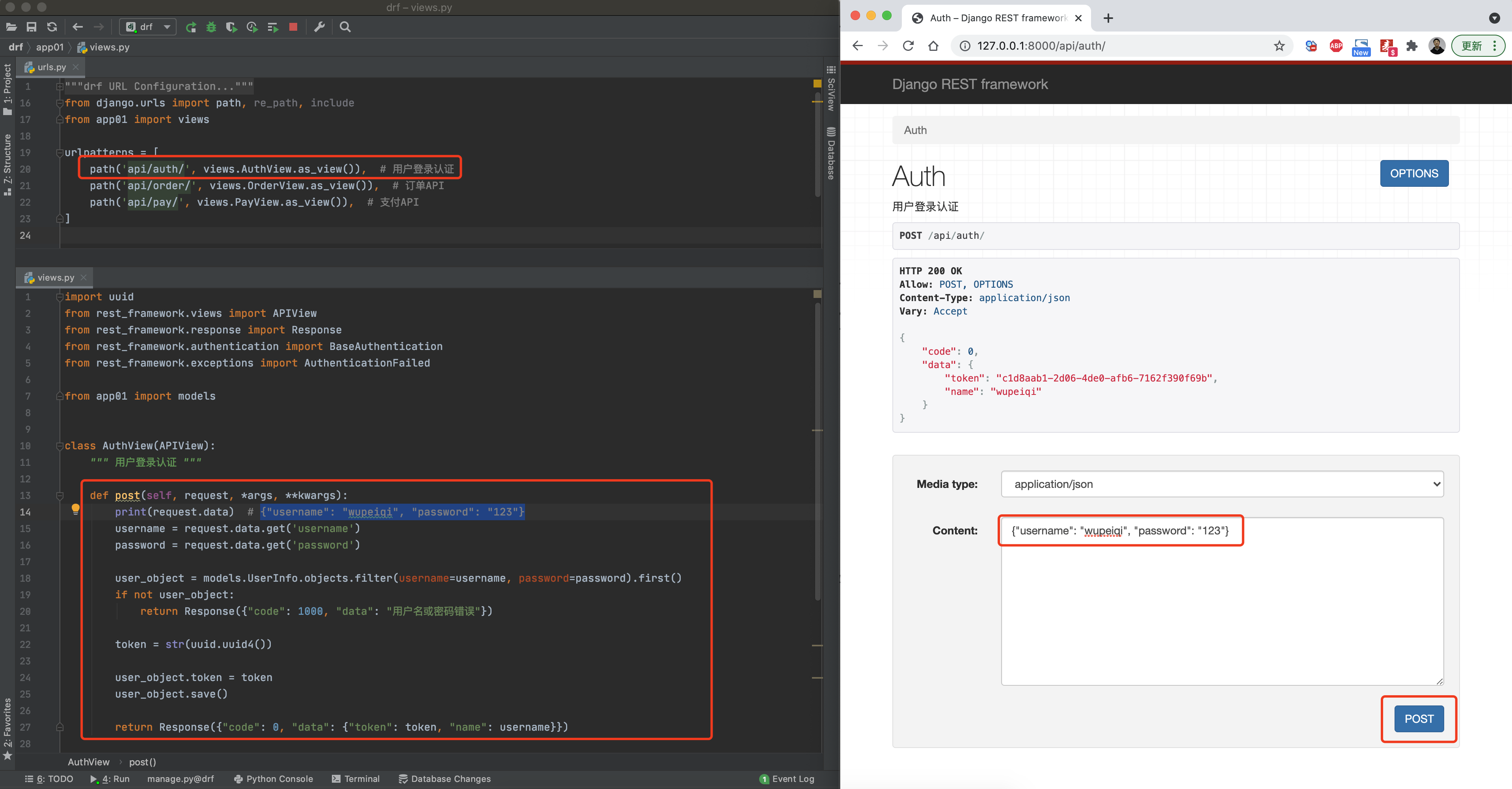
Task: Click the Save All disk icon
Action: [32, 27]
